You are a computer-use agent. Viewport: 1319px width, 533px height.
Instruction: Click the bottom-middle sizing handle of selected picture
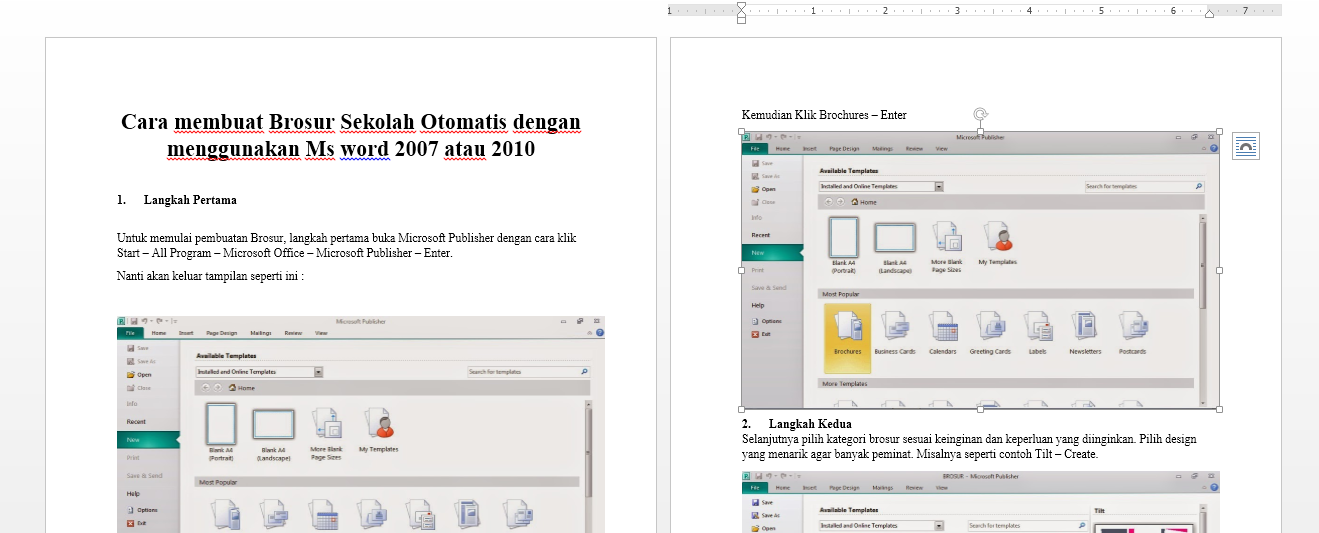(x=980, y=409)
